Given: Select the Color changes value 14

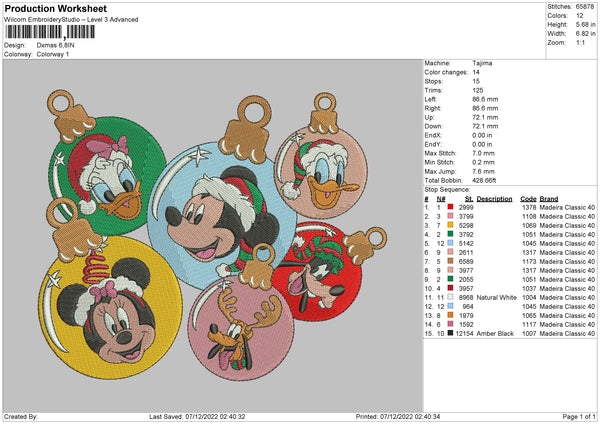Looking at the screenshot, I should click(x=476, y=72).
